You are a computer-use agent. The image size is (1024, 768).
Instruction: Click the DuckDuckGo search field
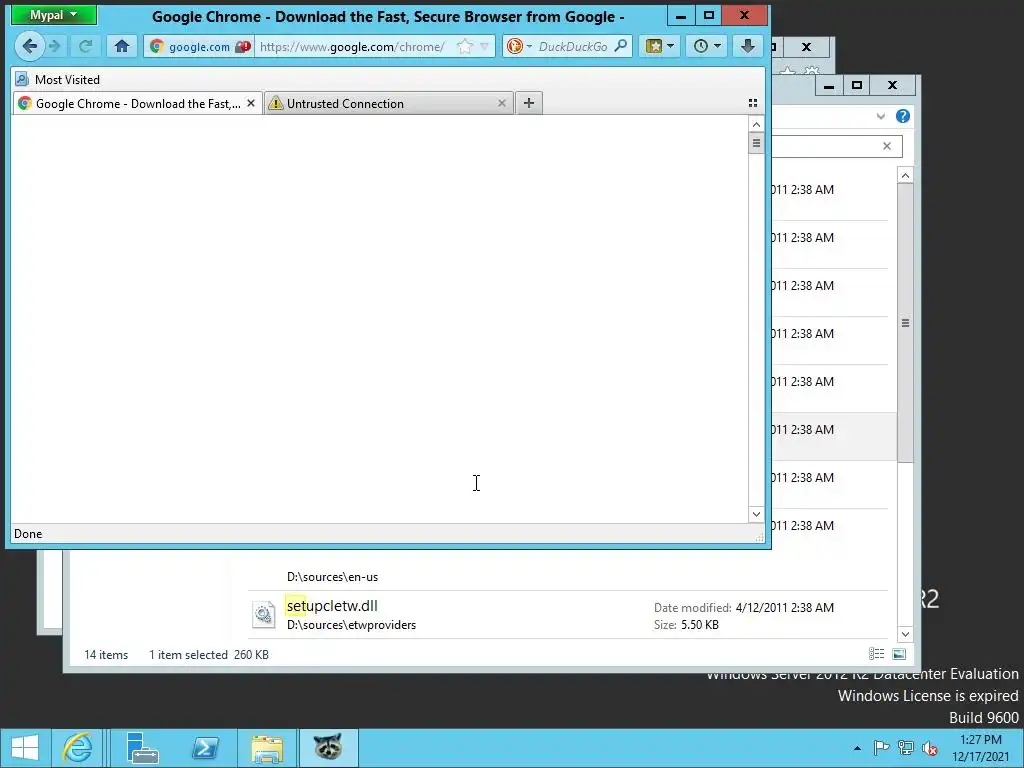(x=573, y=46)
